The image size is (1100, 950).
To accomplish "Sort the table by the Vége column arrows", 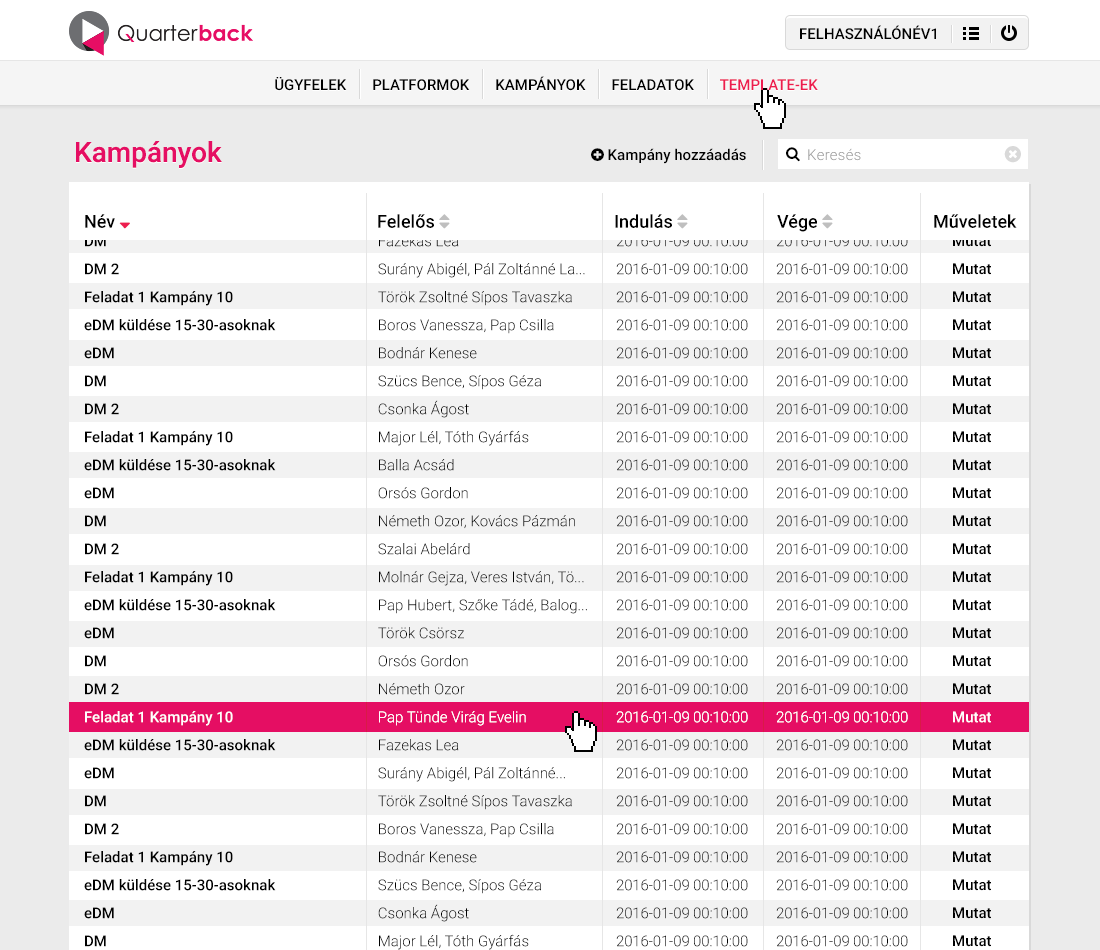I will tap(827, 222).
